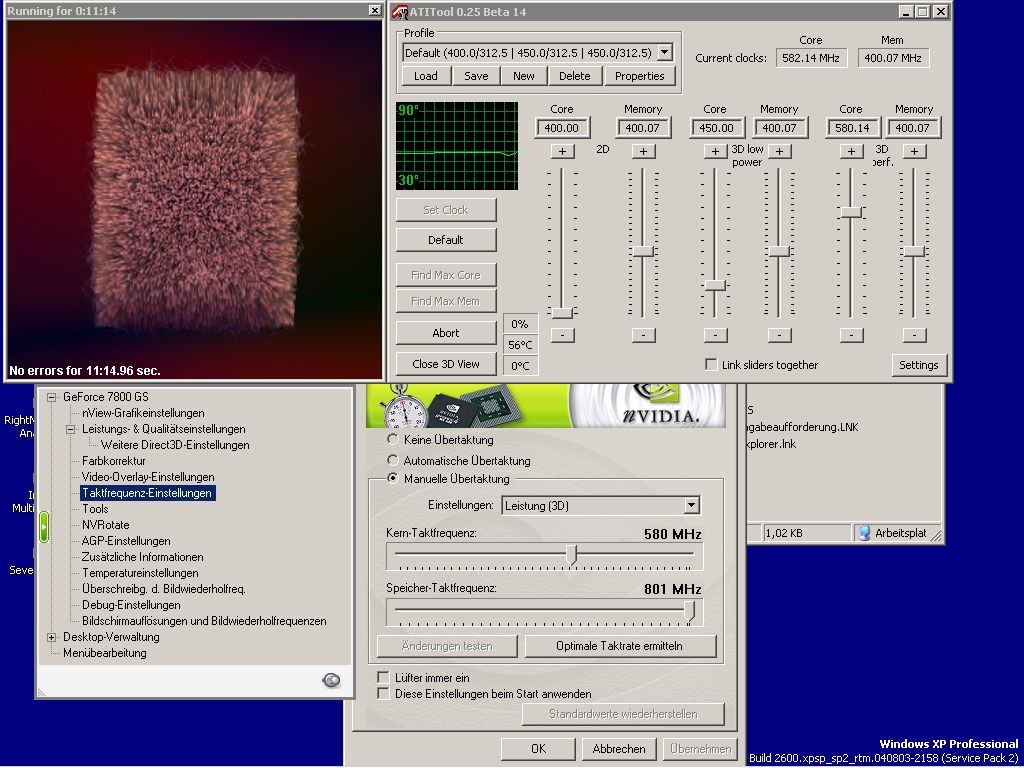Click the green side tab handle
This screenshot has width=1024, height=768.
(x=44, y=527)
